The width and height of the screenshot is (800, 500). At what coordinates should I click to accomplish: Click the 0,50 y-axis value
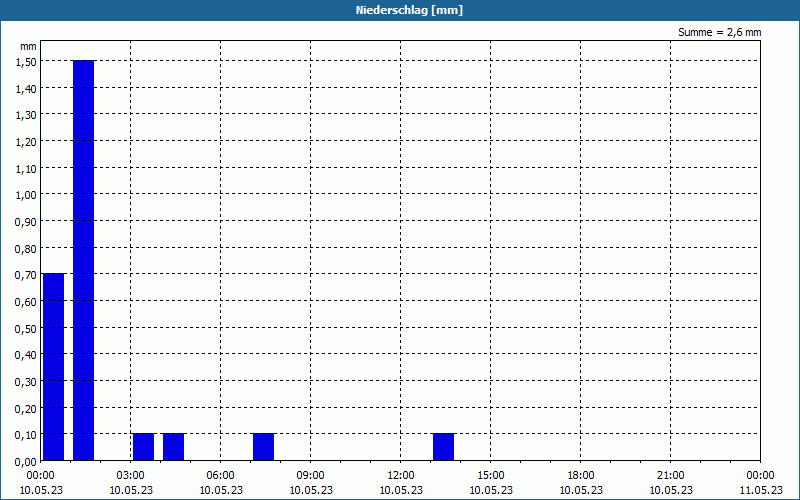click(26, 329)
